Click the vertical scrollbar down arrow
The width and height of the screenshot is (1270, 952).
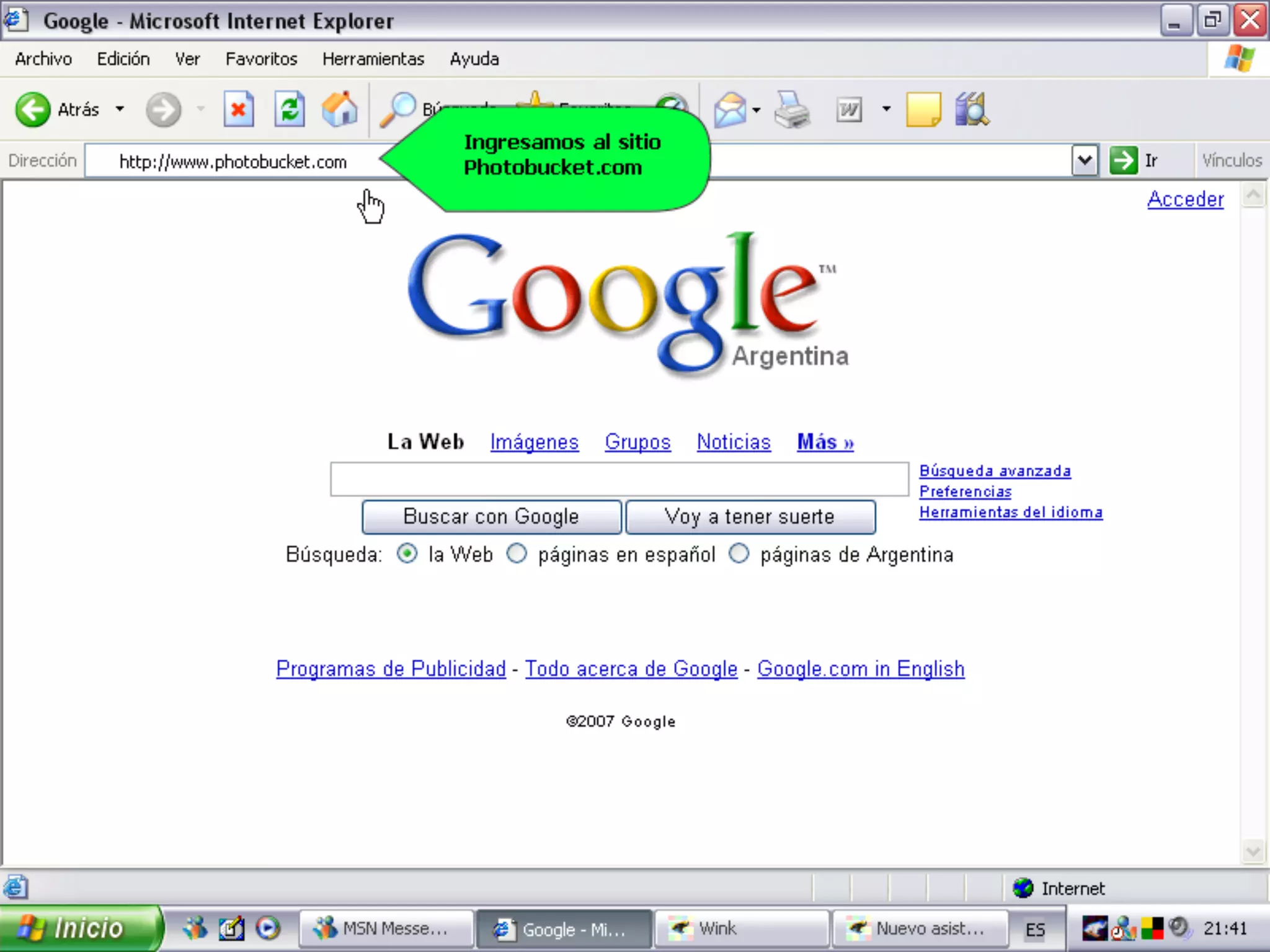1253,851
